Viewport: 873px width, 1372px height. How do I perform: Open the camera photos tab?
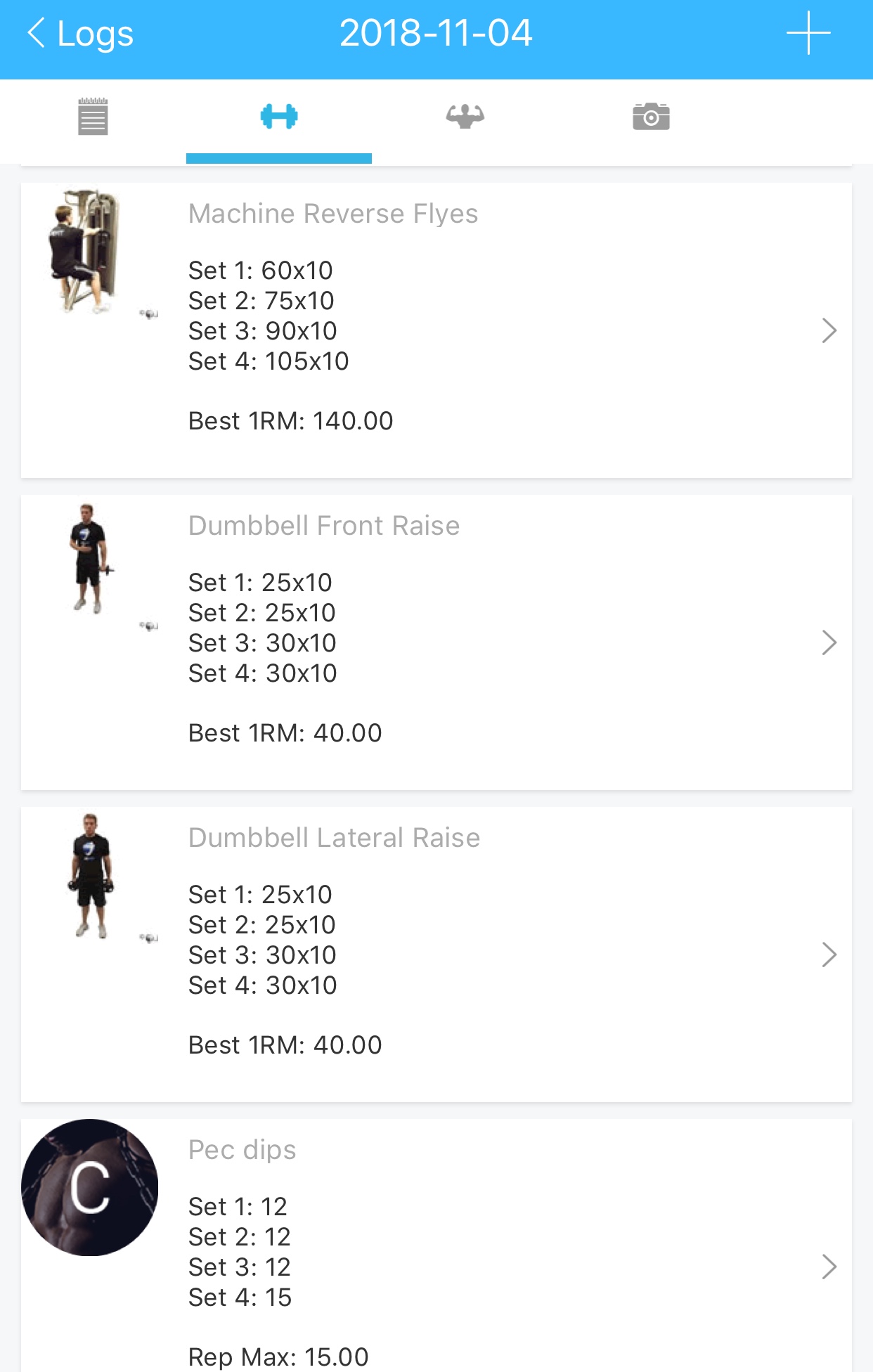(651, 117)
